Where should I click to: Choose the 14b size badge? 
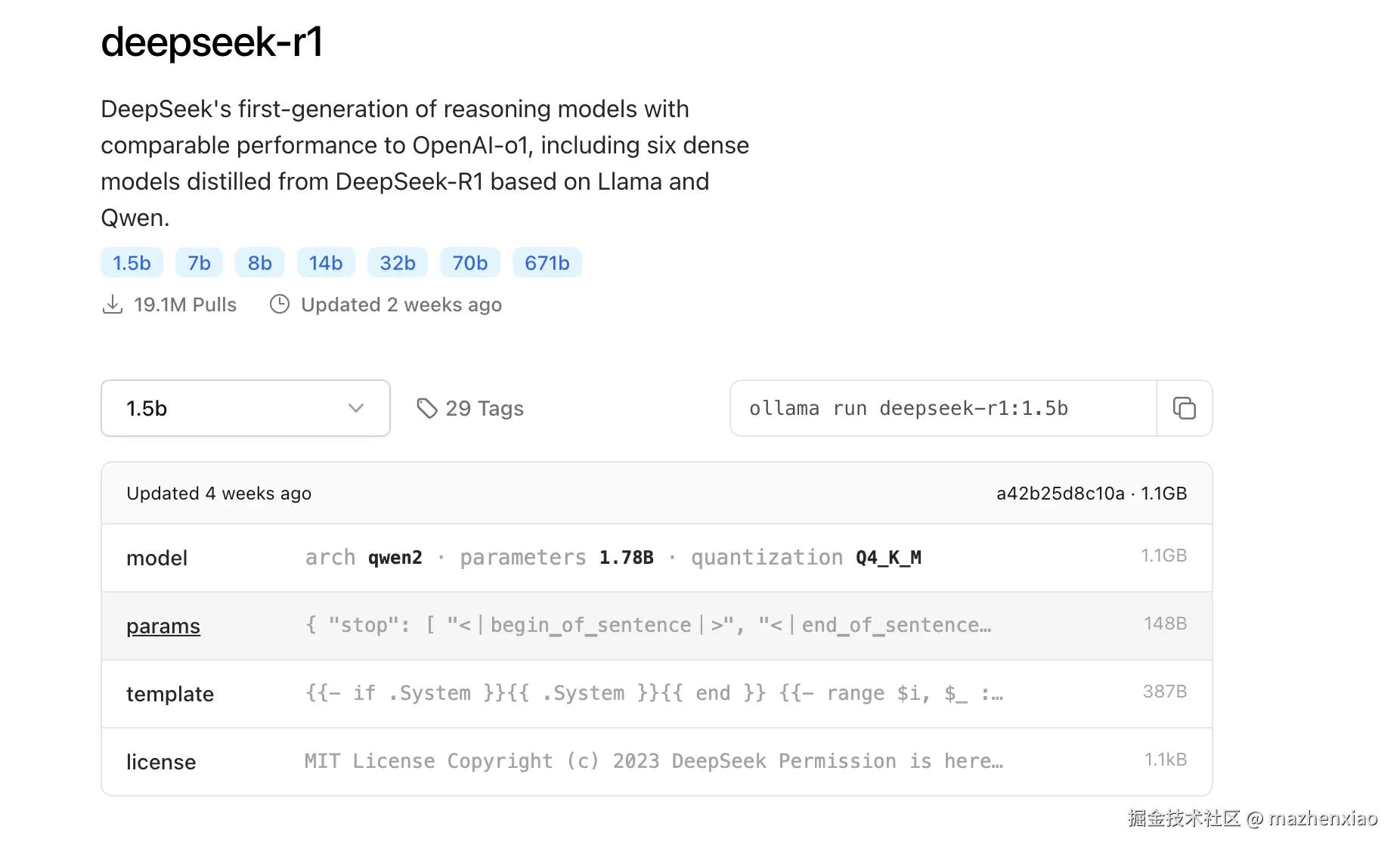(x=326, y=263)
